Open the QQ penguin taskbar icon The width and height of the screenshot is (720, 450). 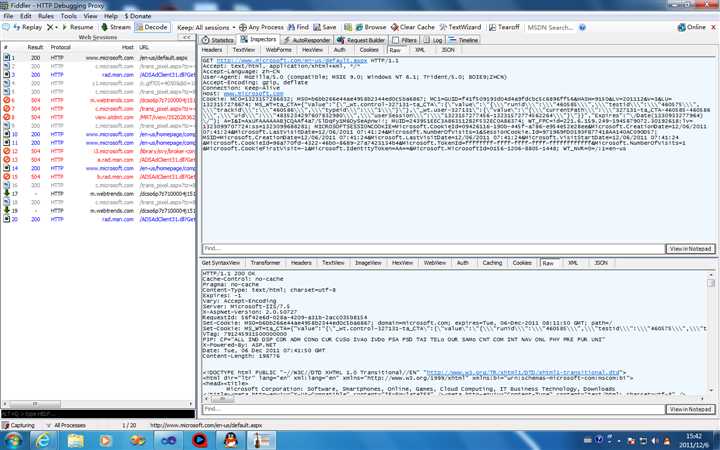[x=231, y=441]
